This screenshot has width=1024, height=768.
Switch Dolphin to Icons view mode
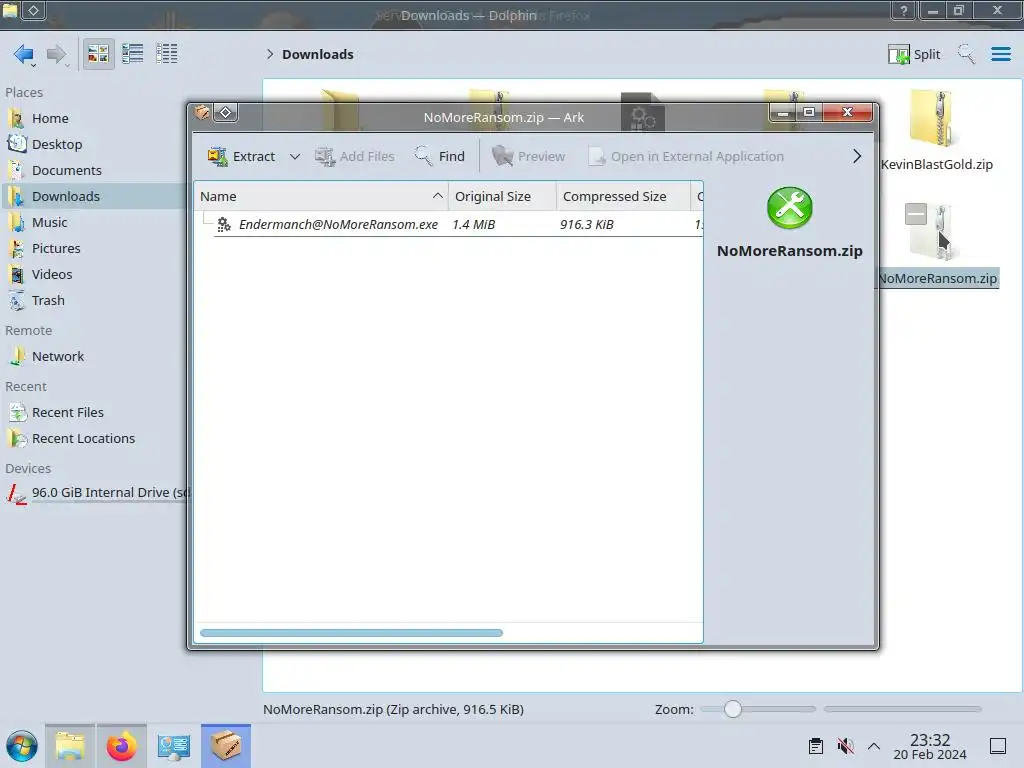[x=98, y=54]
